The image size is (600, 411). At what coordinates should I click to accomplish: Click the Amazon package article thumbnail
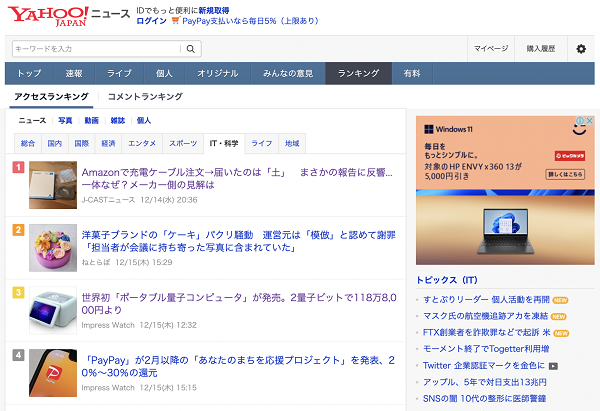[x=53, y=185]
